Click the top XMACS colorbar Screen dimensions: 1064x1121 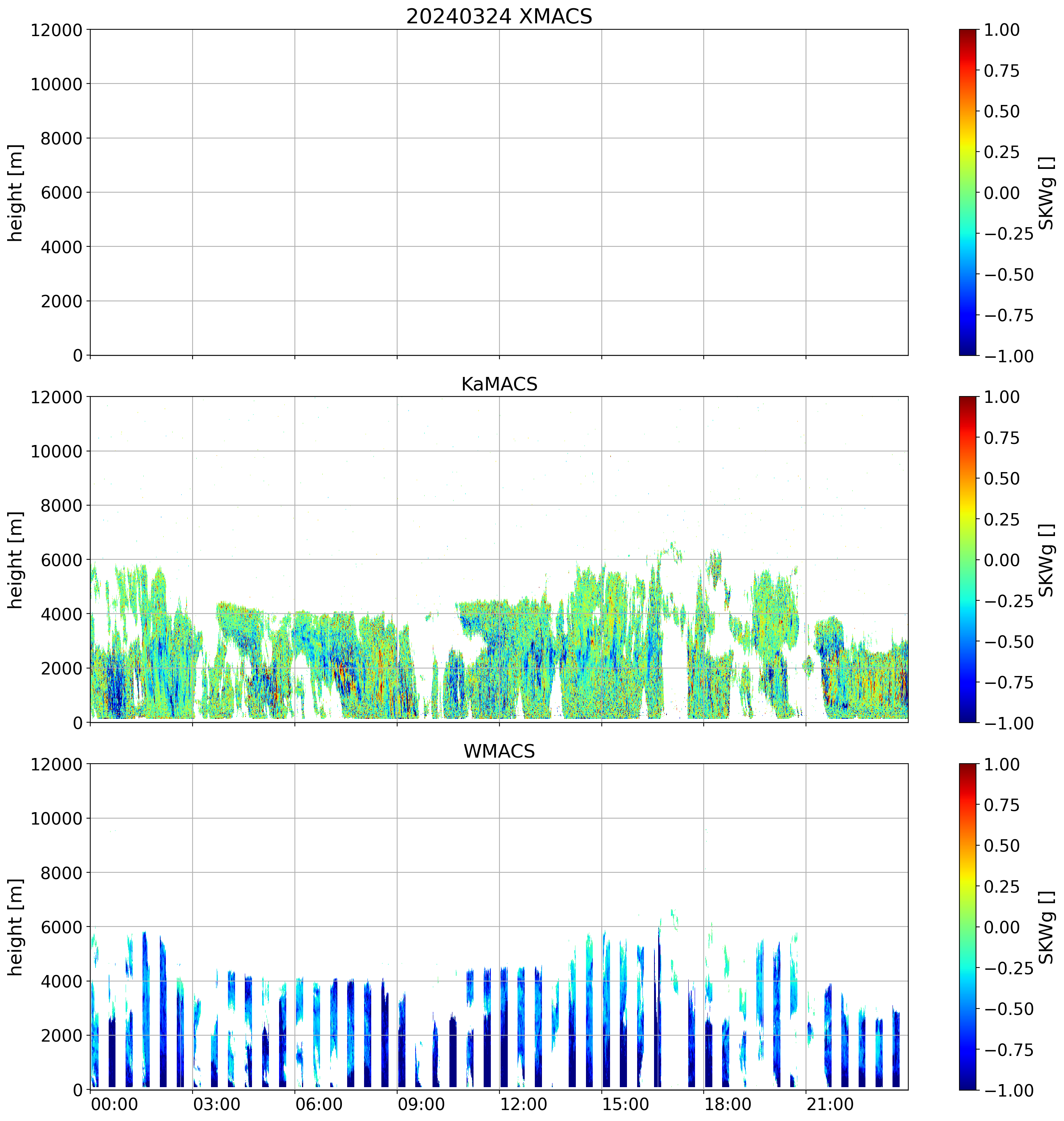tap(968, 192)
